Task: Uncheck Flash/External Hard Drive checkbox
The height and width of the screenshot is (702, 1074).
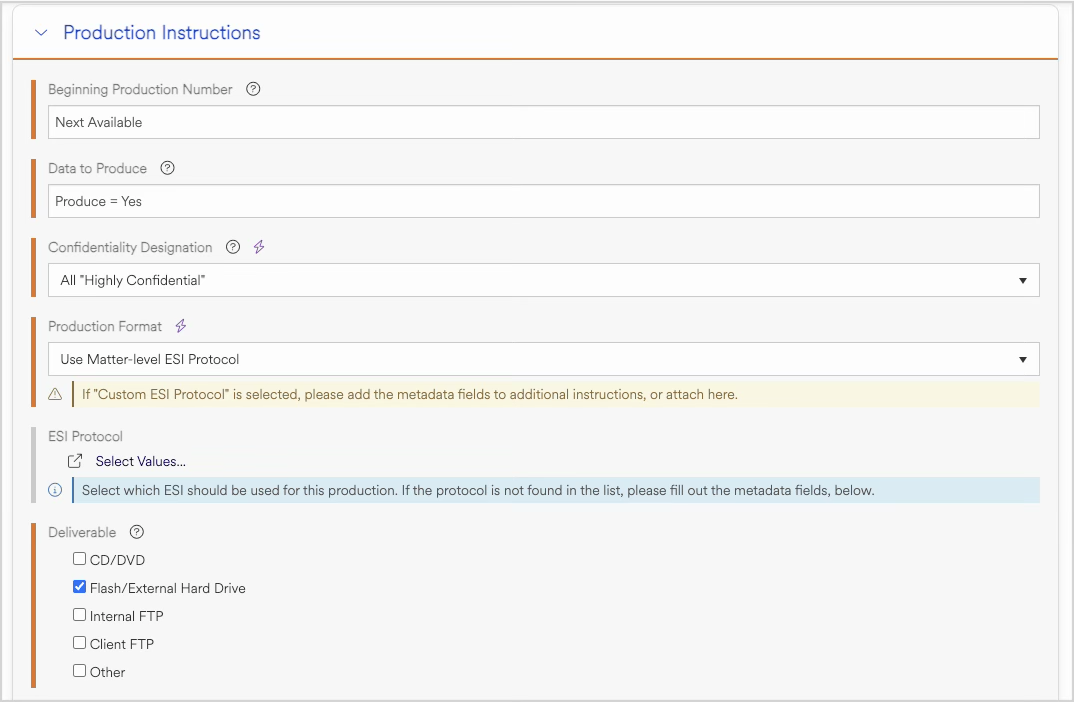Action: (x=79, y=587)
